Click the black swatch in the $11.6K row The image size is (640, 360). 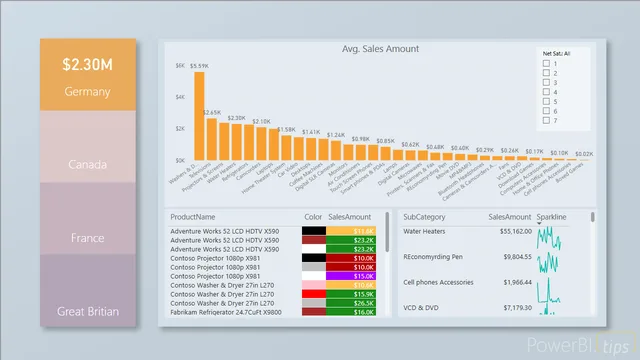pyautogui.click(x=314, y=231)
